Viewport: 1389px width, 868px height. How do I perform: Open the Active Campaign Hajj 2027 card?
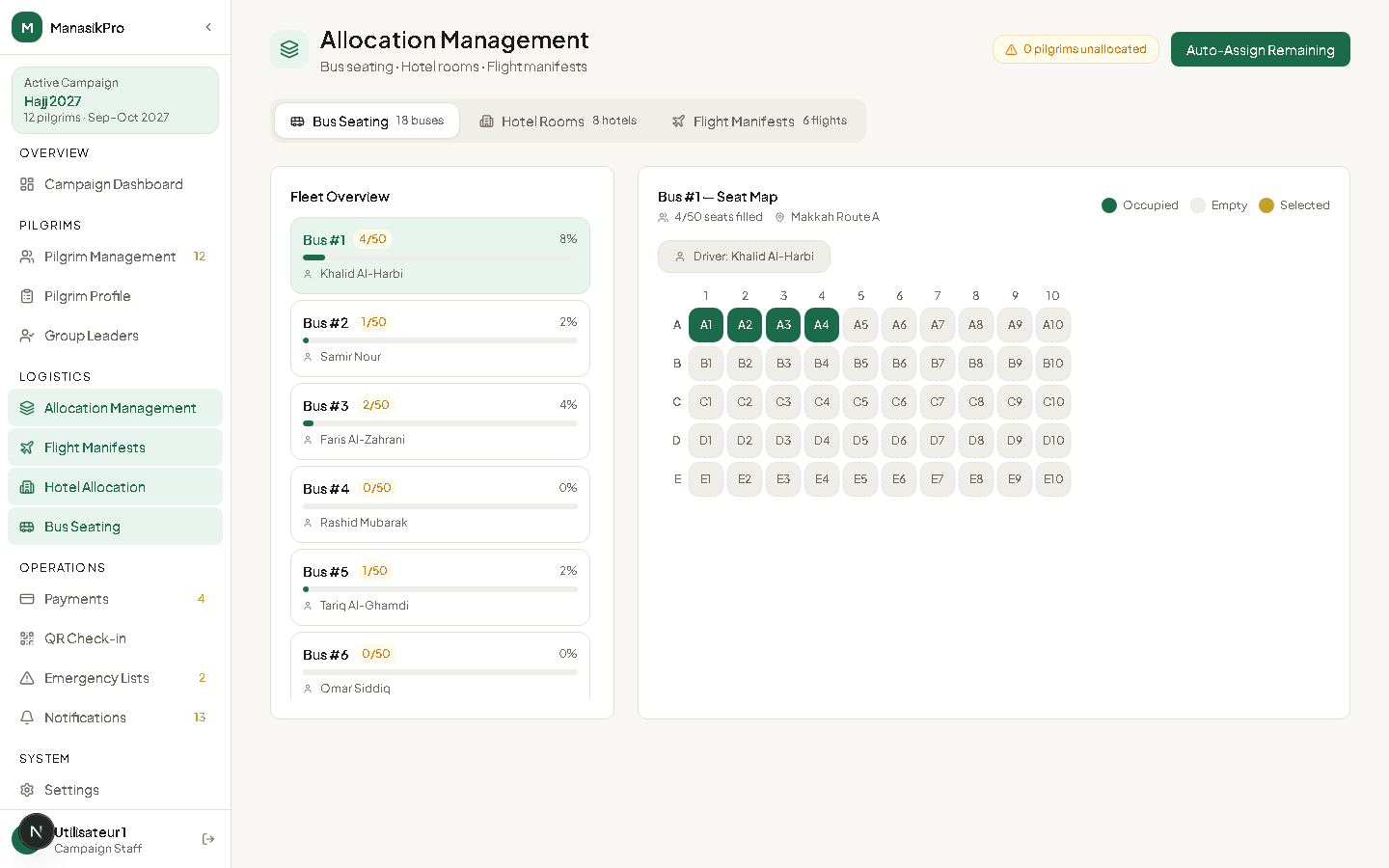pos(115,100)
